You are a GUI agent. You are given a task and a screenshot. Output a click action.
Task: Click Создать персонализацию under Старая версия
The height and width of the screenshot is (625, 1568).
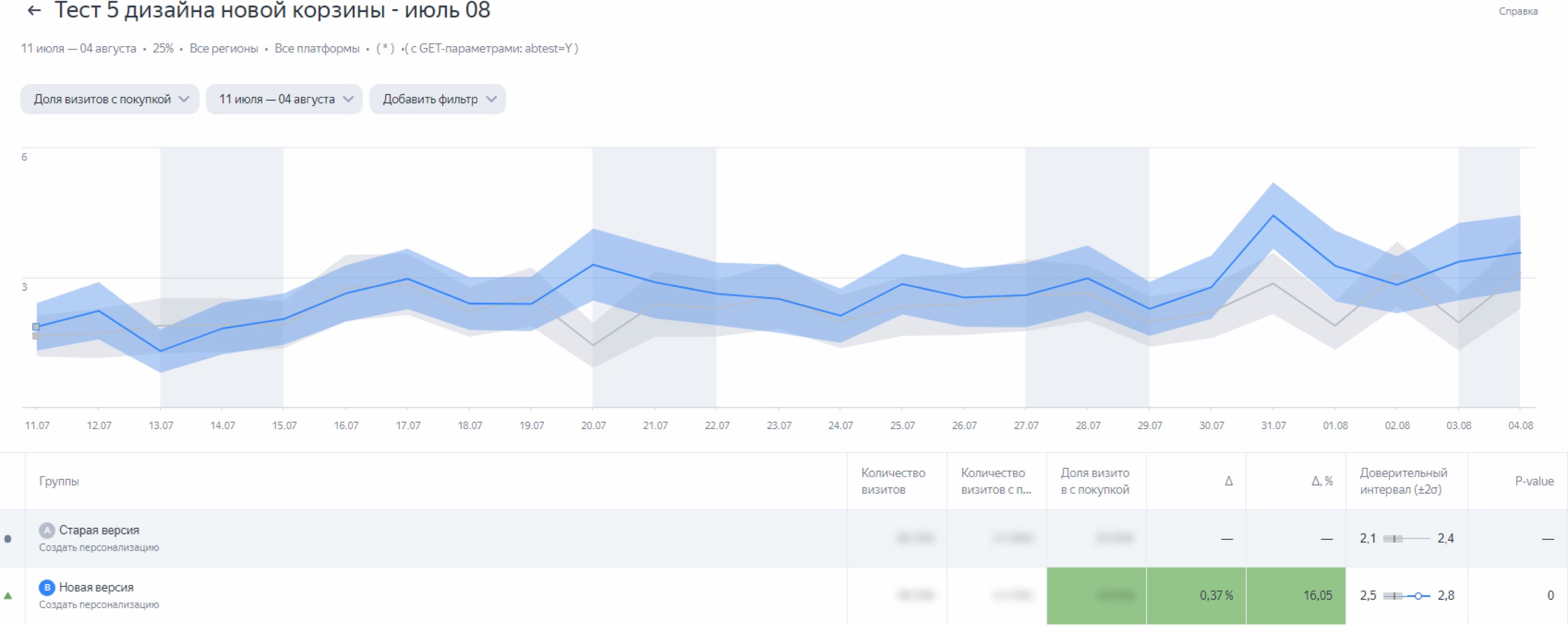coord(99,547)
